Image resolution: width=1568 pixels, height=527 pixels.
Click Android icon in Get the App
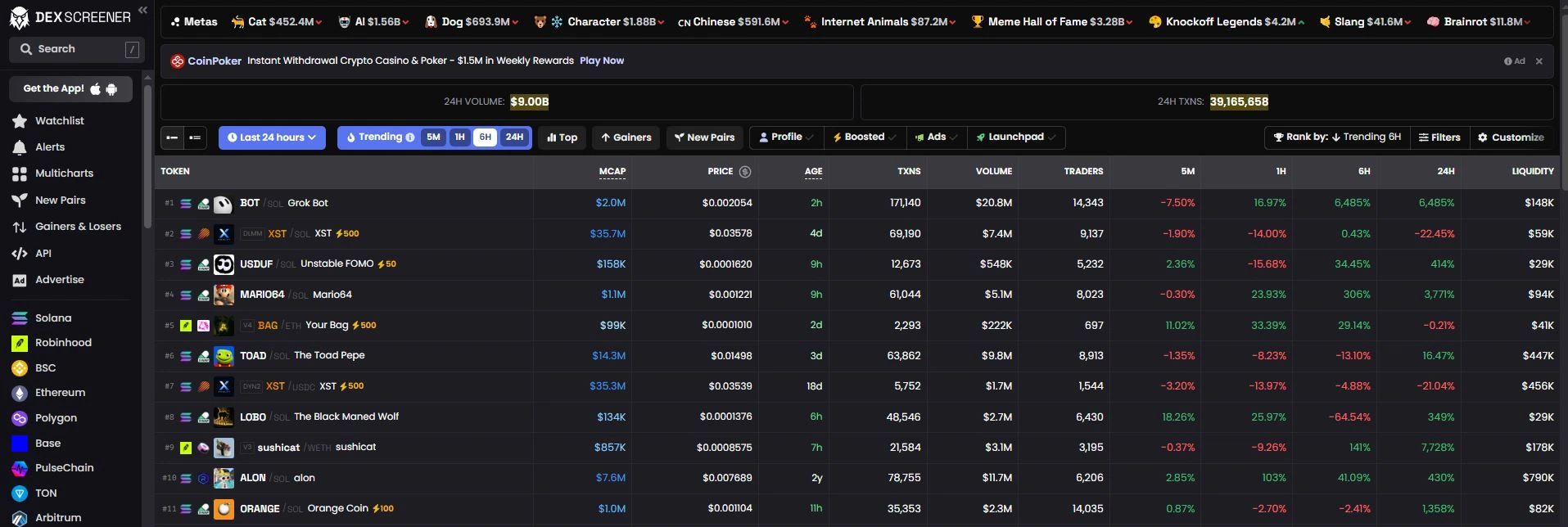click(112, 88)
